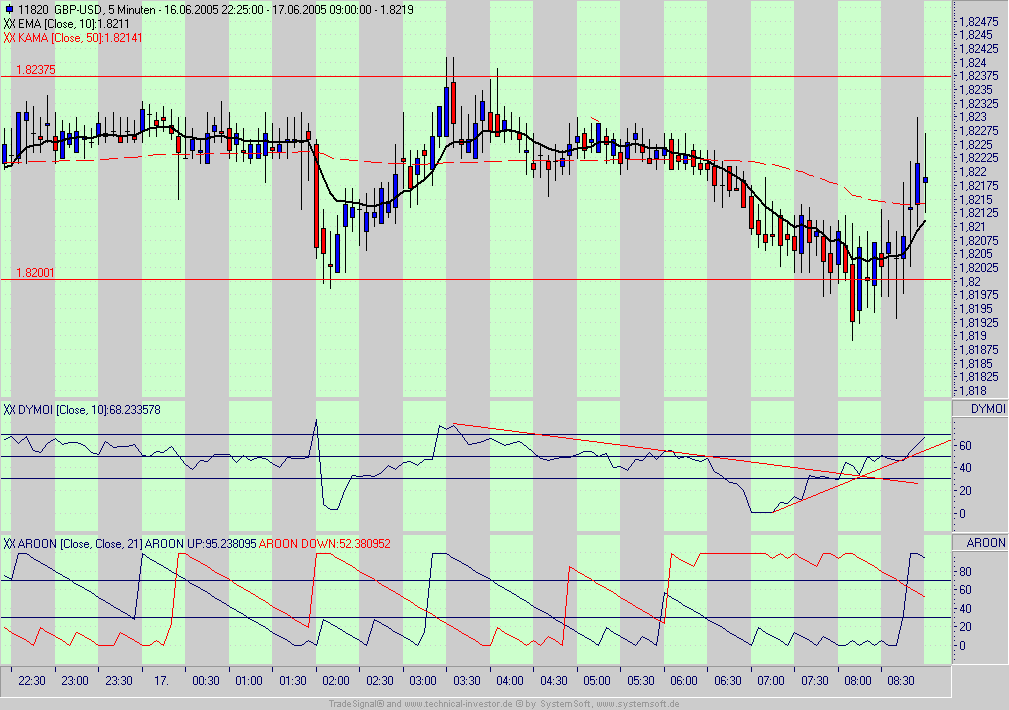Click the 80 value on the AROON scale
The height and width of the screenshot is (710, 1009).
point(965,572)
